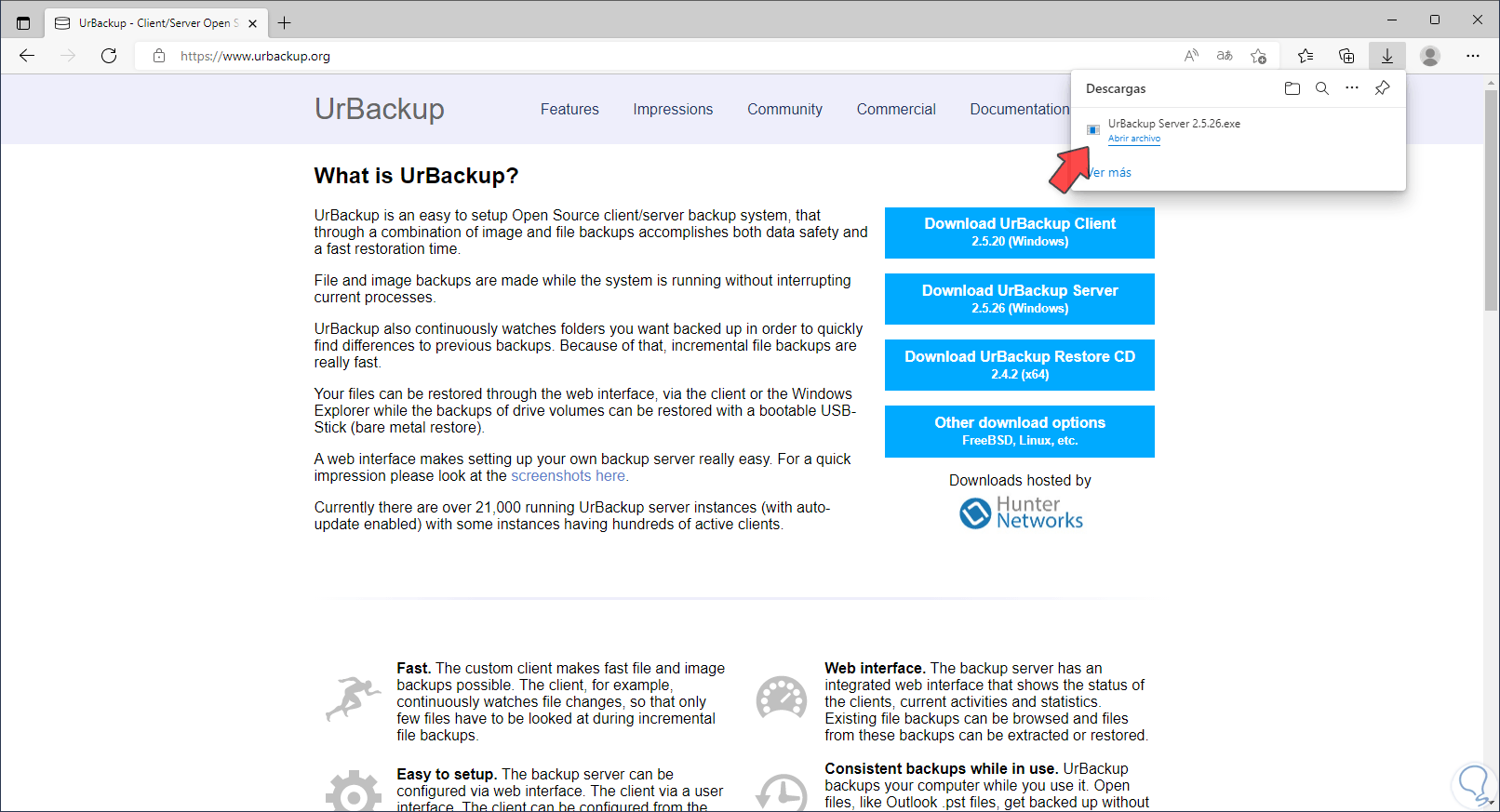Add this page to favorites
The height and width of the screenshot is (812, 1500).
coord(1258,56)
